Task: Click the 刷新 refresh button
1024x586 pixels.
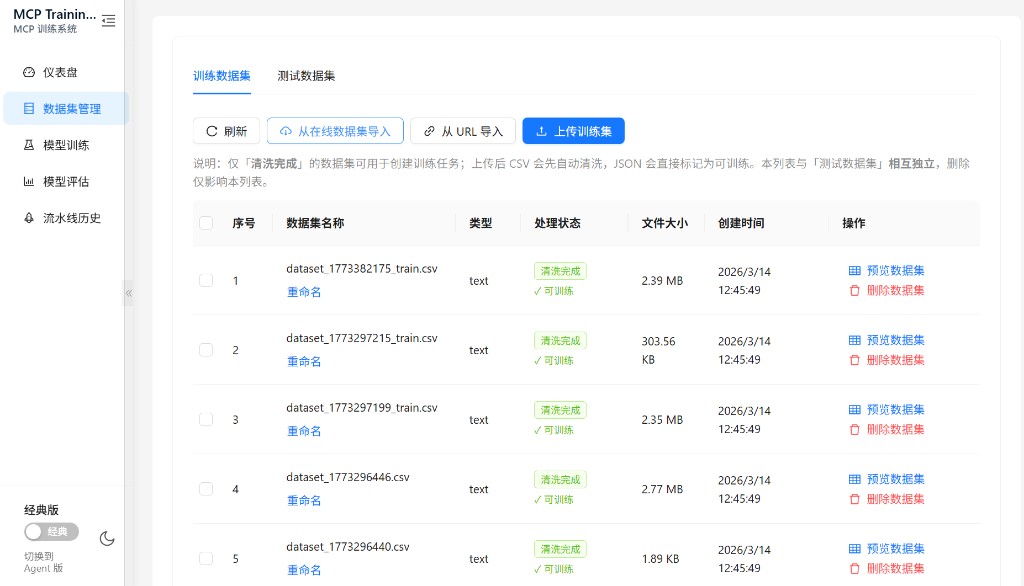Action: [x=226, y=131]
